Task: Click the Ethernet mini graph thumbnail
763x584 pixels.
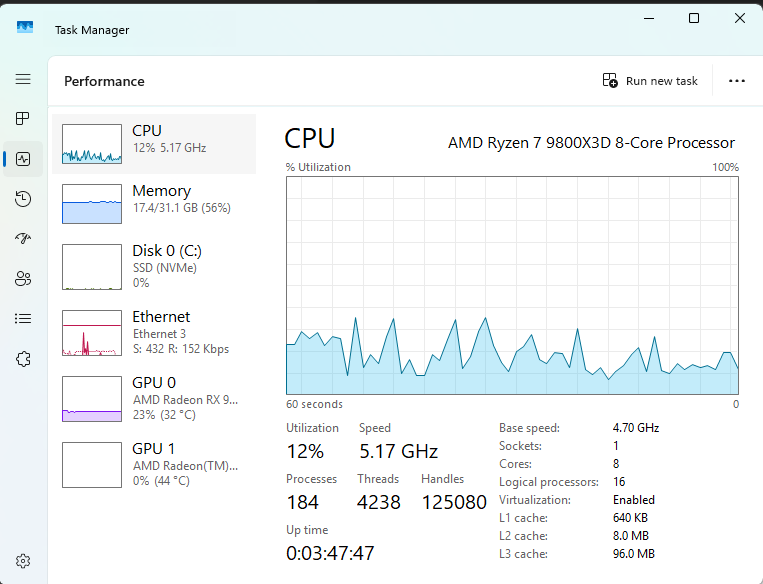Action: tap(92, 333)
